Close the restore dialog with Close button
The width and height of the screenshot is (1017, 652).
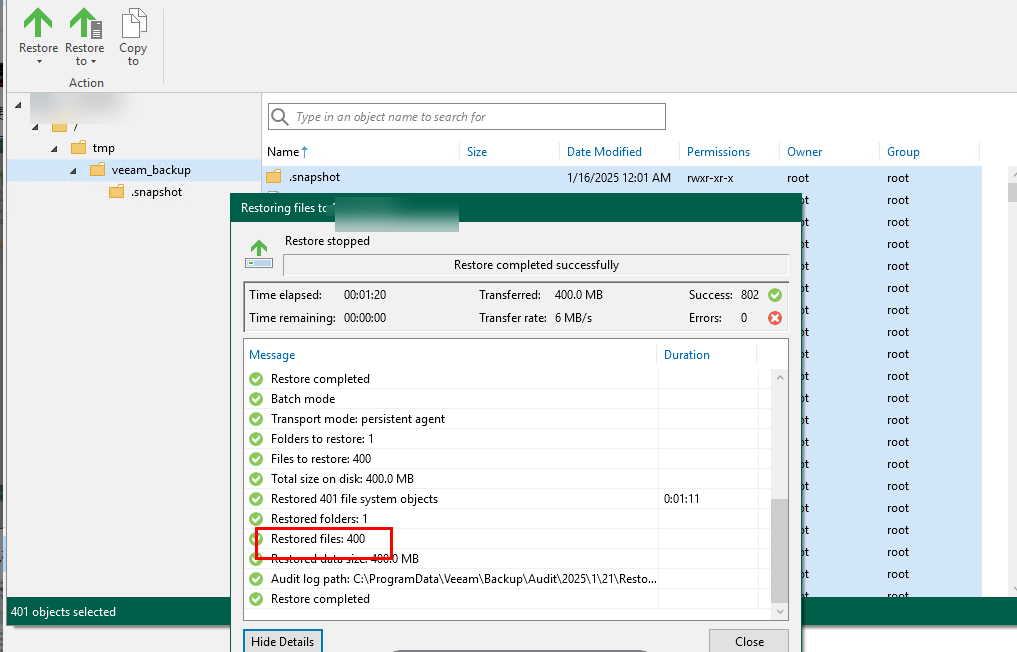748,641
